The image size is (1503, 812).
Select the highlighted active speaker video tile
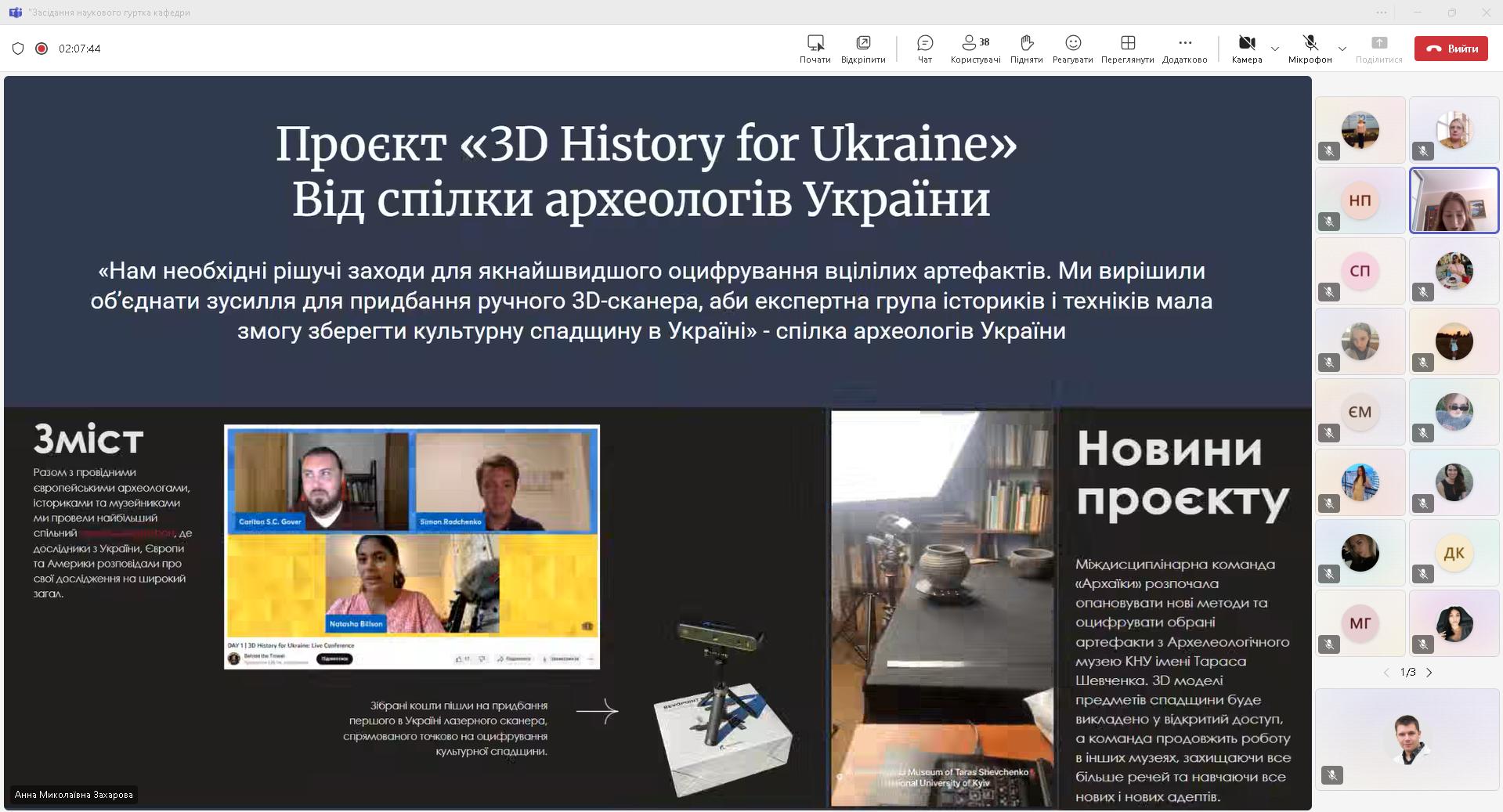[x=1454, y=200]
